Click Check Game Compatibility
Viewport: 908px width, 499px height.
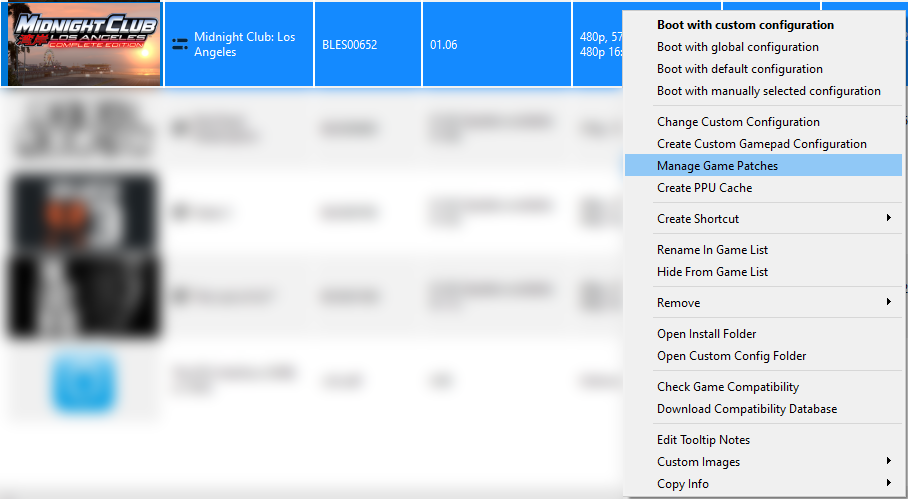coord(727,387)
